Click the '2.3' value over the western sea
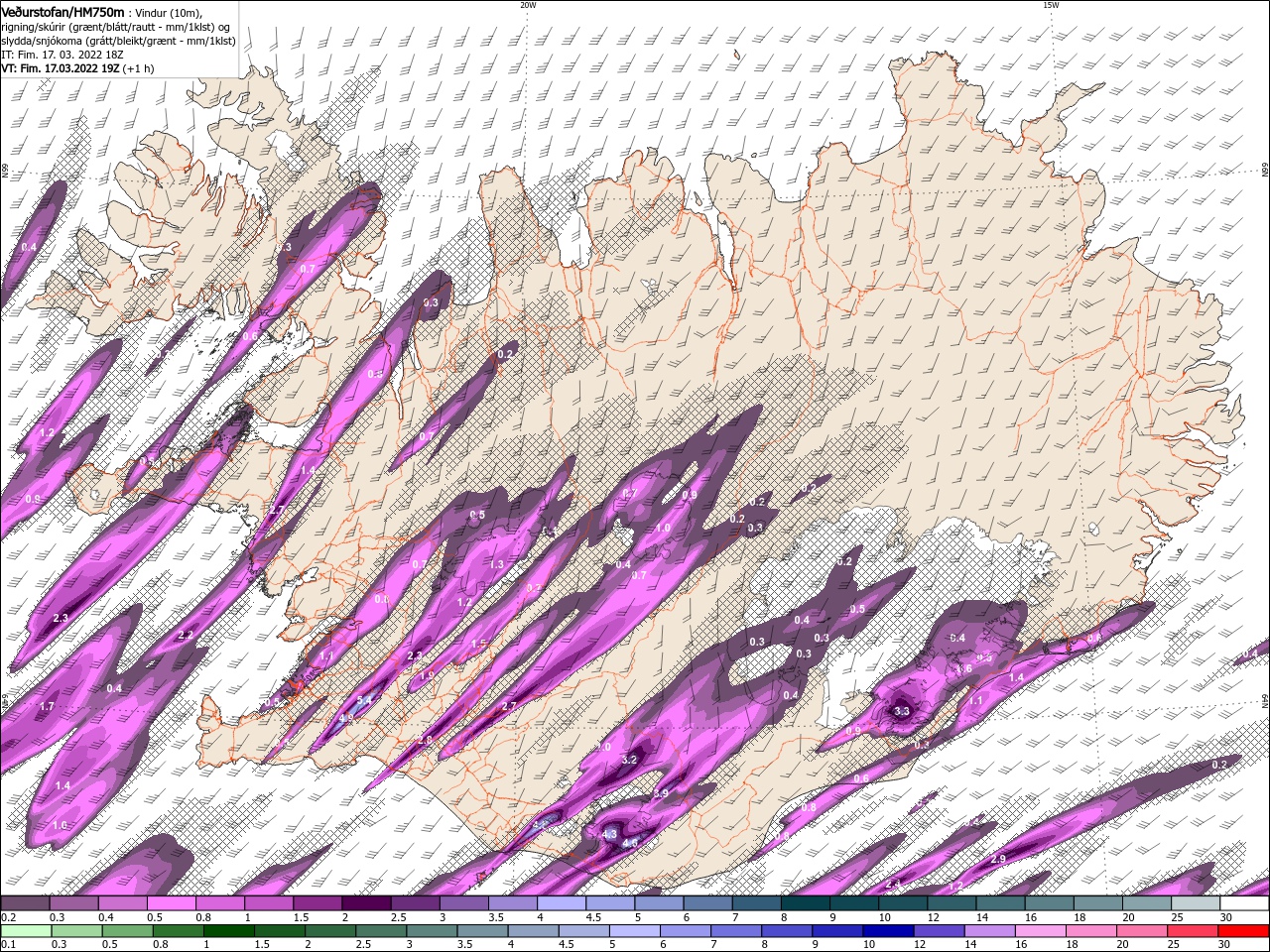This screenshot has width=1270, height=952. [x=61, y=618]
